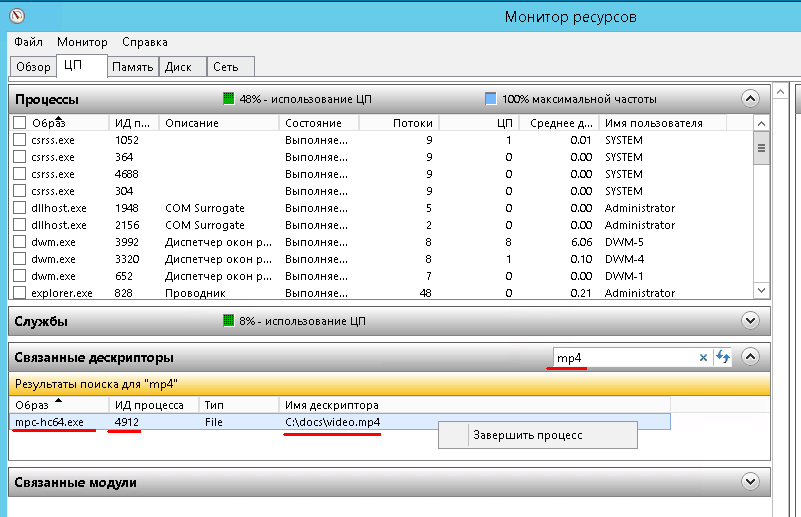Tick the csrss.exe PID 1052 checkbox
The height and width of the screenshot is (517, 801).
click(19, 140)
